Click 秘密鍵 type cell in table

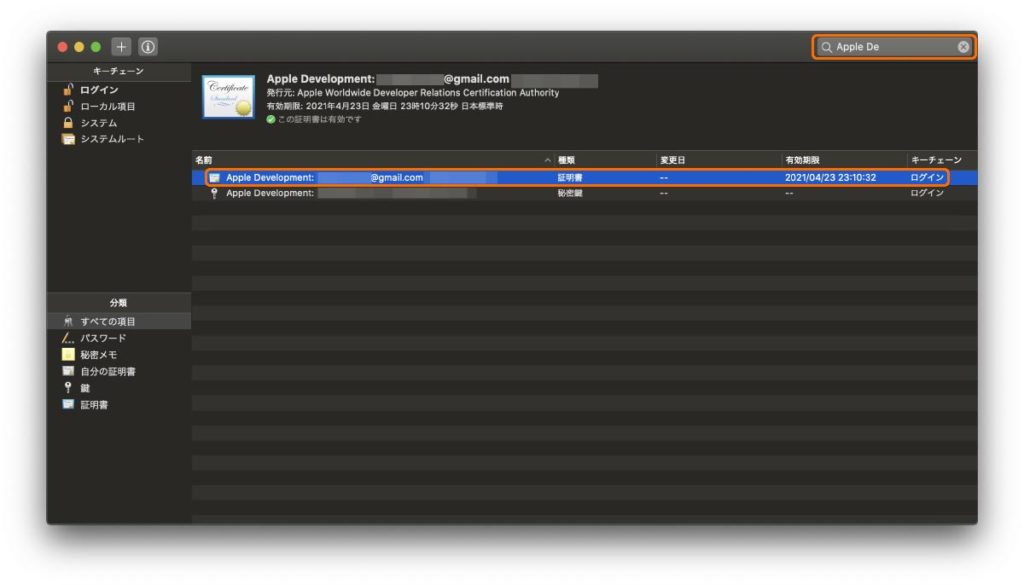point(570,193)
